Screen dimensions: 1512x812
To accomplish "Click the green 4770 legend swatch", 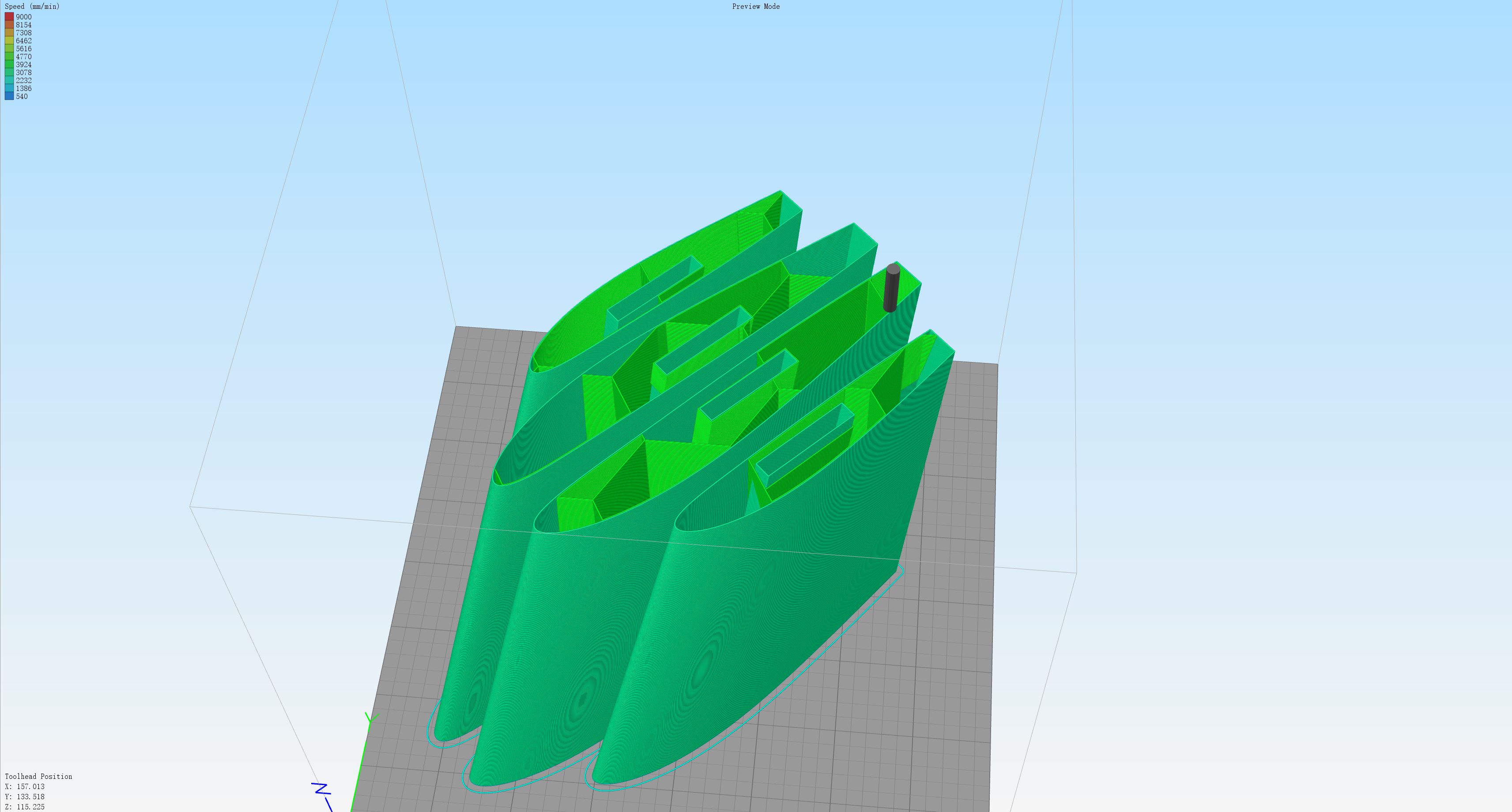I will point(9,57).
